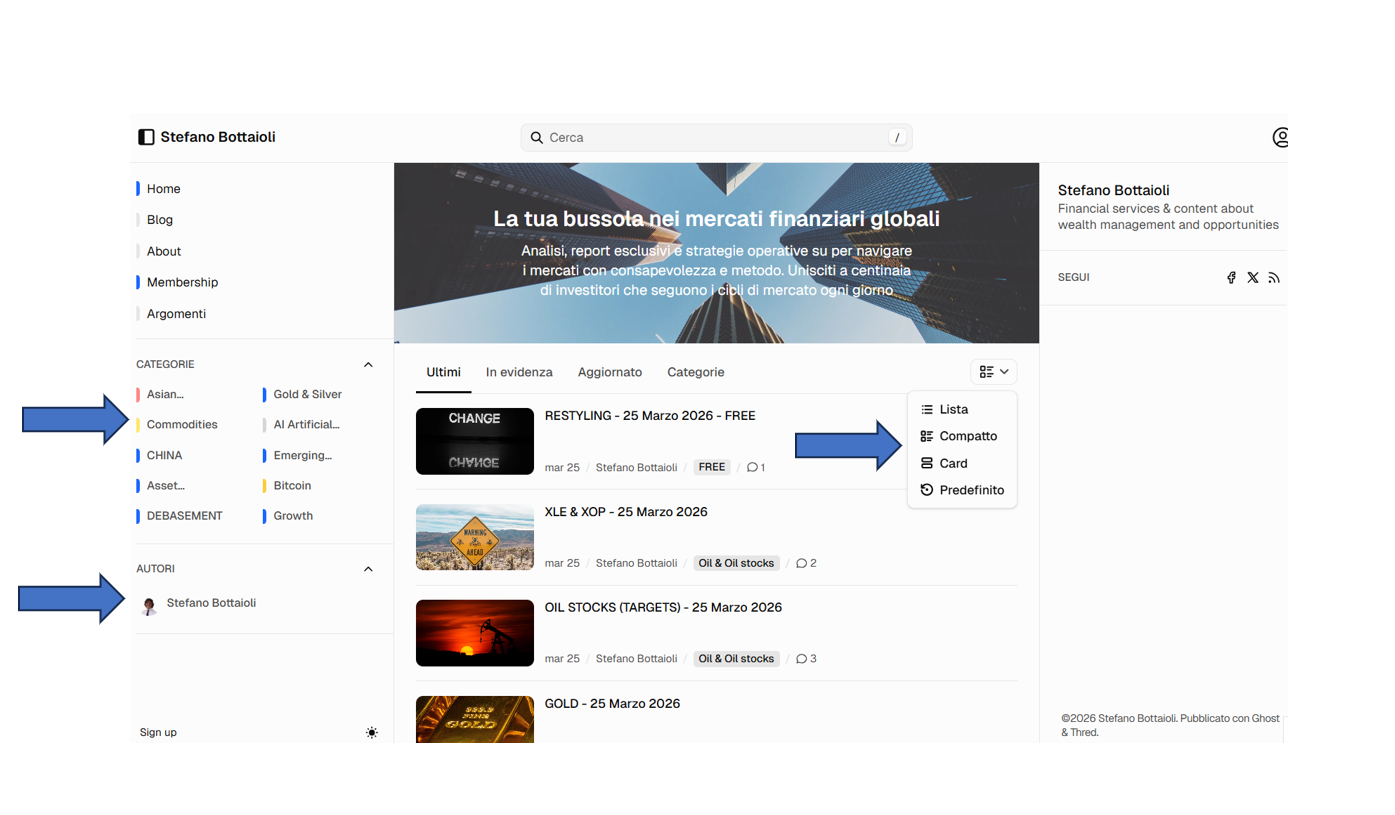Toggle the light/dark theme sun icon
This screenshot has height=815, width=1395.
coord(372,733)
